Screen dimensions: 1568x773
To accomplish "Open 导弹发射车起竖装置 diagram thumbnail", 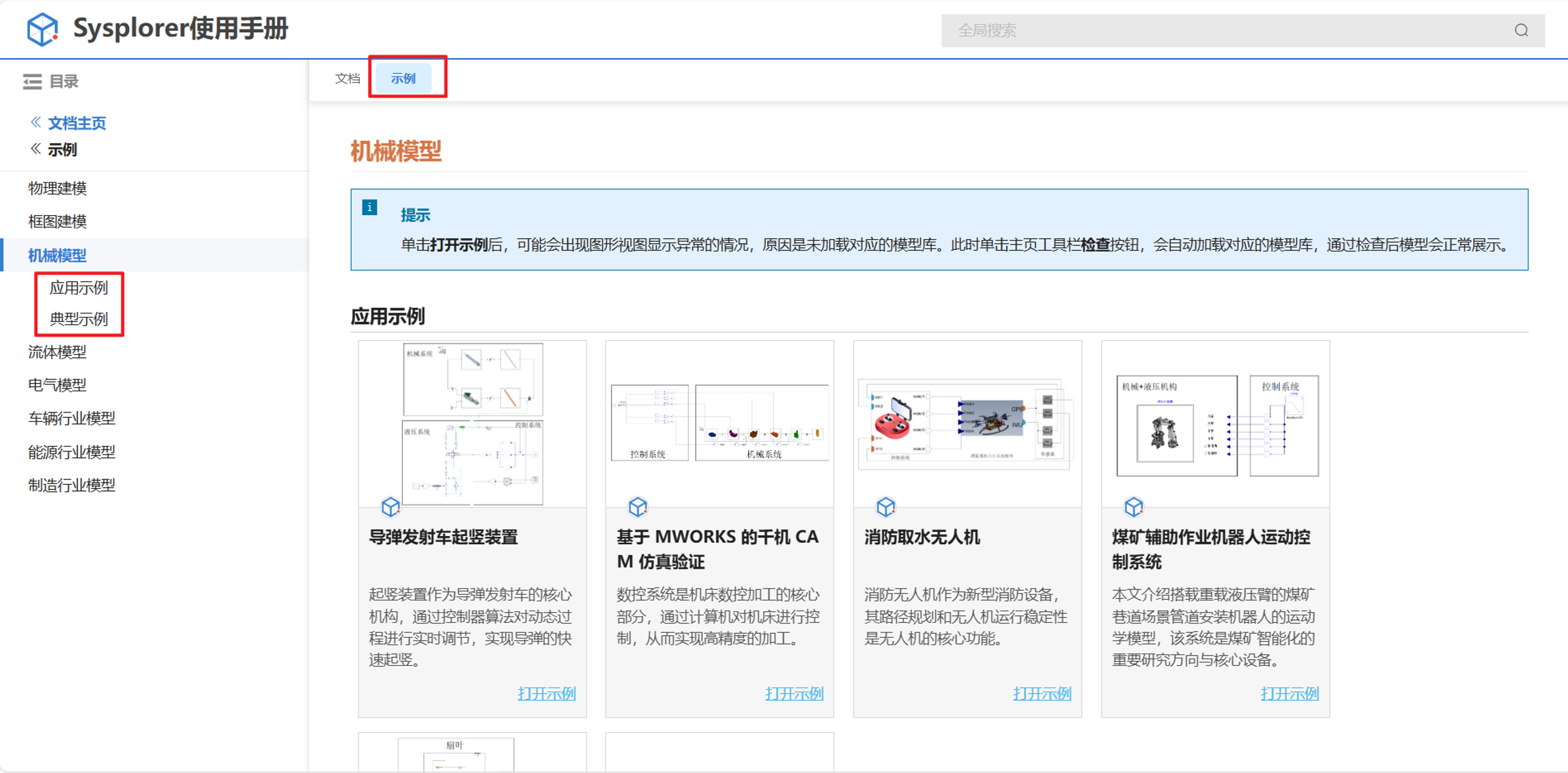I will 472,424.
